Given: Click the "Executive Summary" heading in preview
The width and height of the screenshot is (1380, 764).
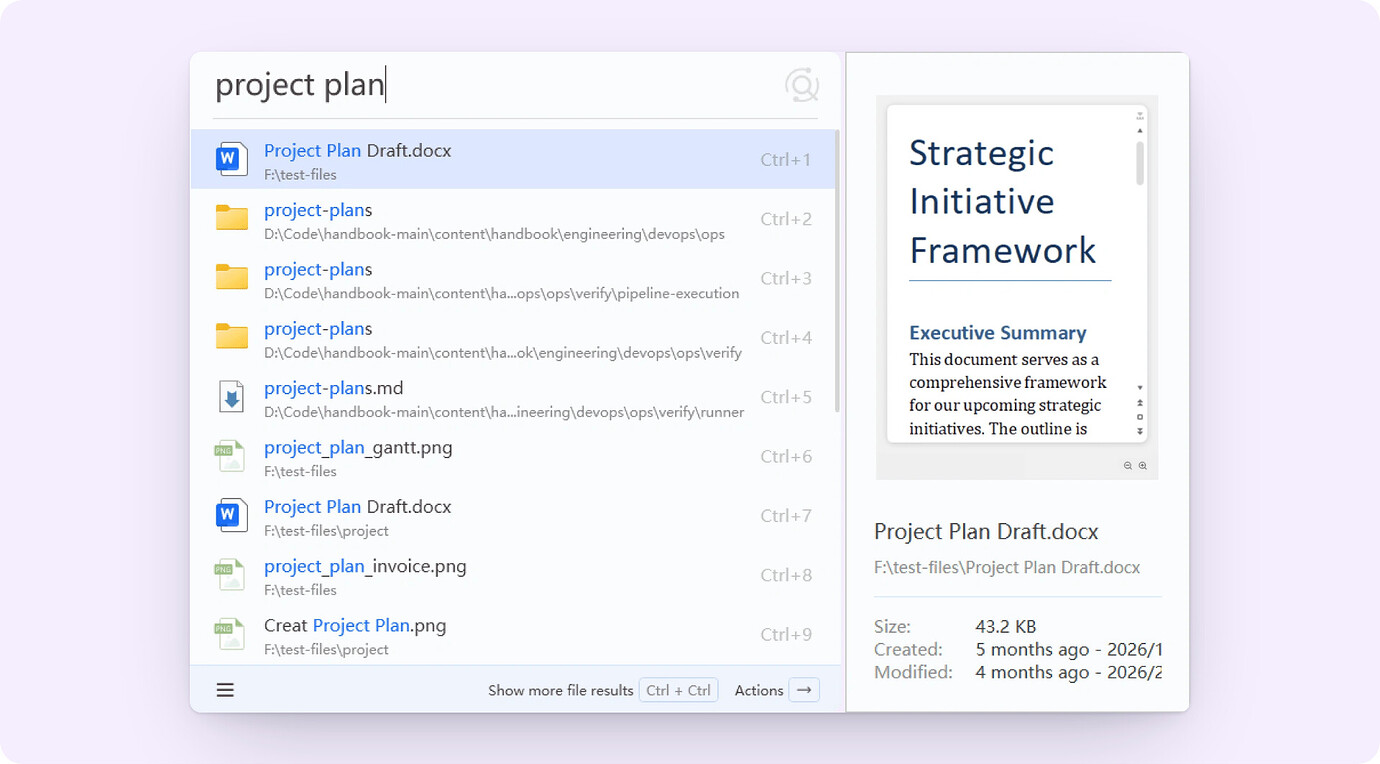Looking at the screenshot, I should point(998,333).
